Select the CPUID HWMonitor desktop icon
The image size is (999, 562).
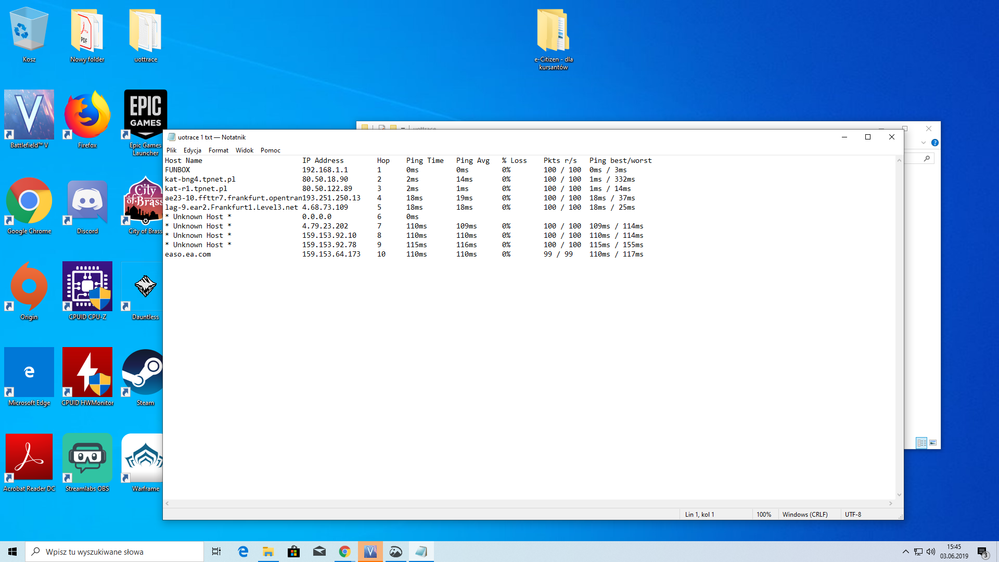87,374
